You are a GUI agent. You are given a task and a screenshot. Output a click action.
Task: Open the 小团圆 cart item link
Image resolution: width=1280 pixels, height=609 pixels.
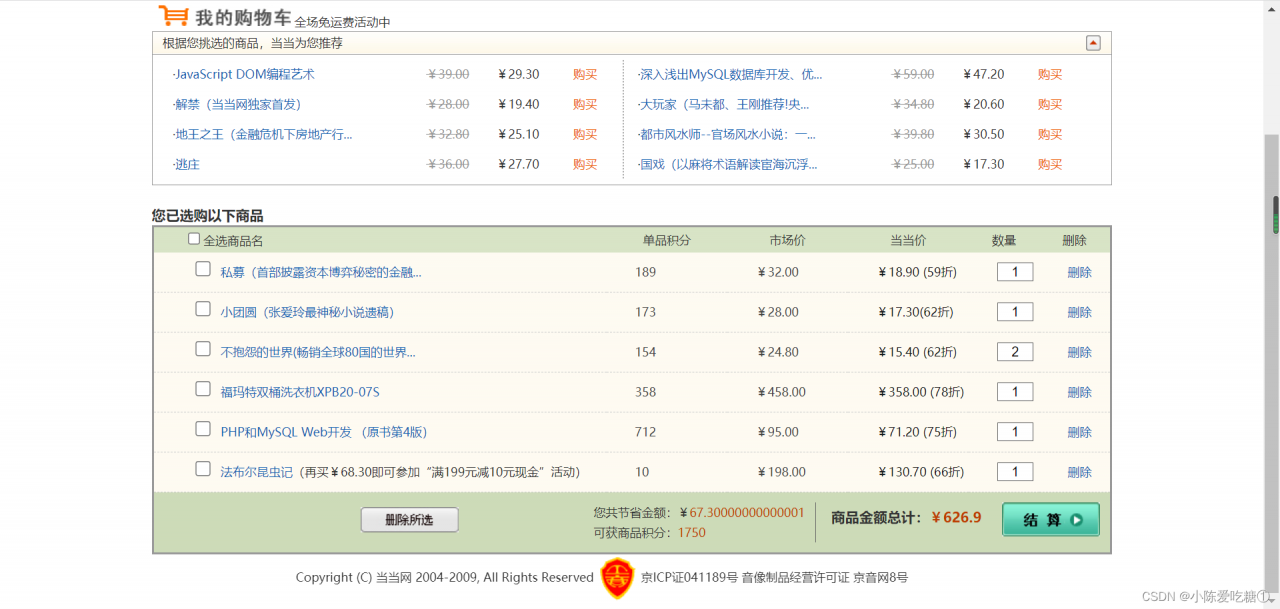pos(307,312)
